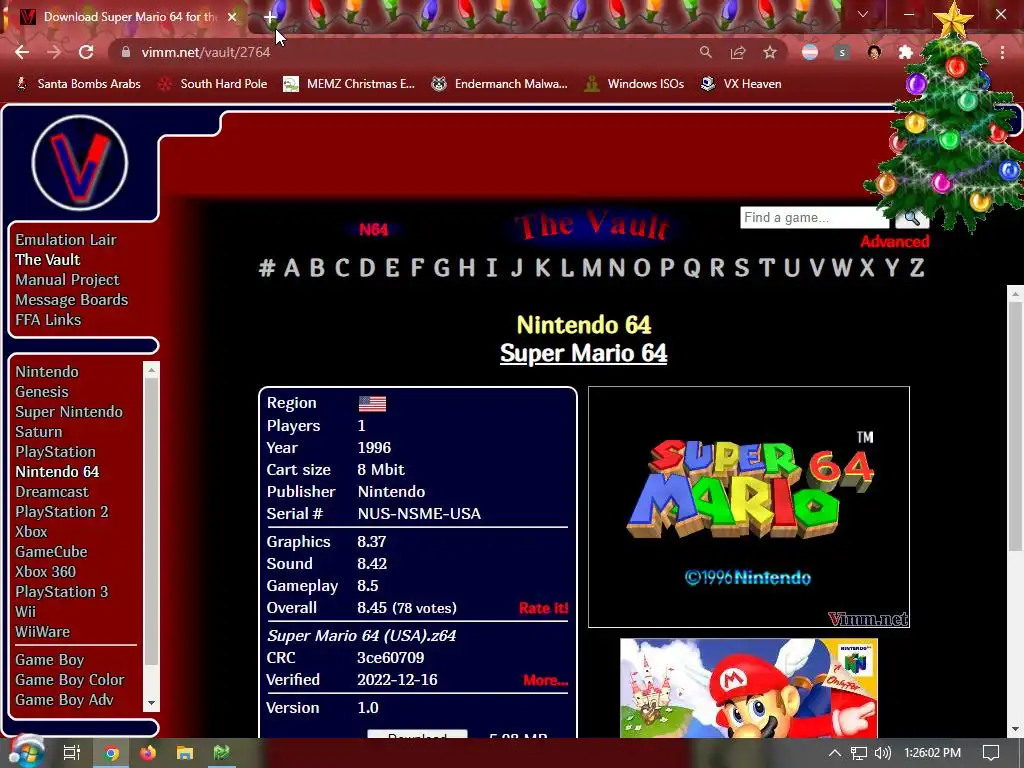Select Game Boy Color system
This screenshot has width=1024, height=768.
pos(70,680)
